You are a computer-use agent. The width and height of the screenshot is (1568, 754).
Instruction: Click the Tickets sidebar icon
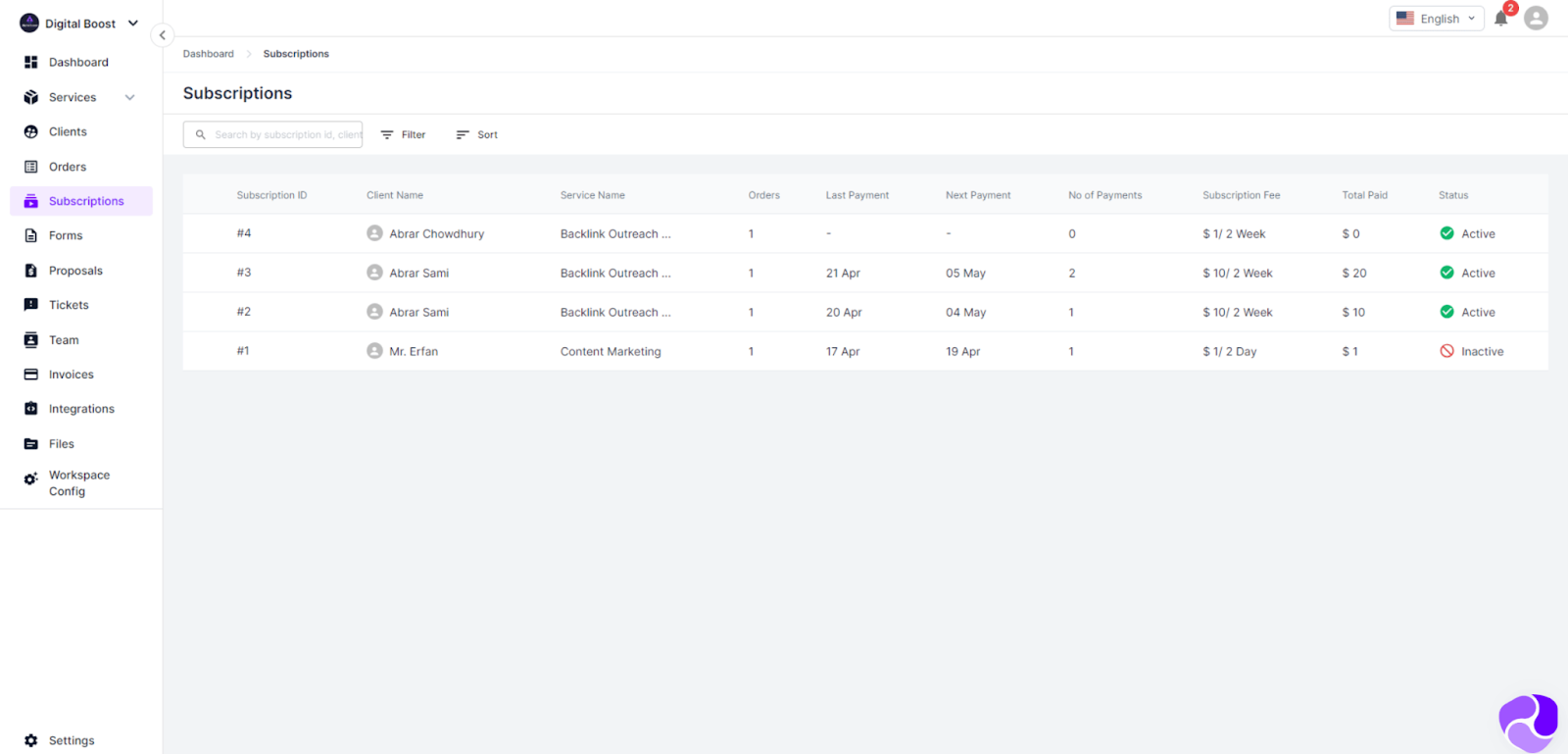pyautogui.click(x=30, y=305)
